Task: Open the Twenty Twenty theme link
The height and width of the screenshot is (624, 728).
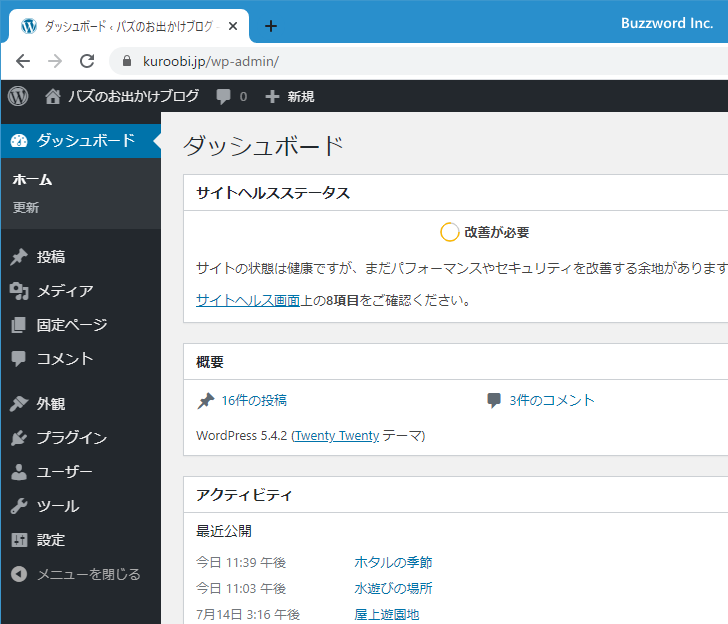Action: (x=337, y=435)
